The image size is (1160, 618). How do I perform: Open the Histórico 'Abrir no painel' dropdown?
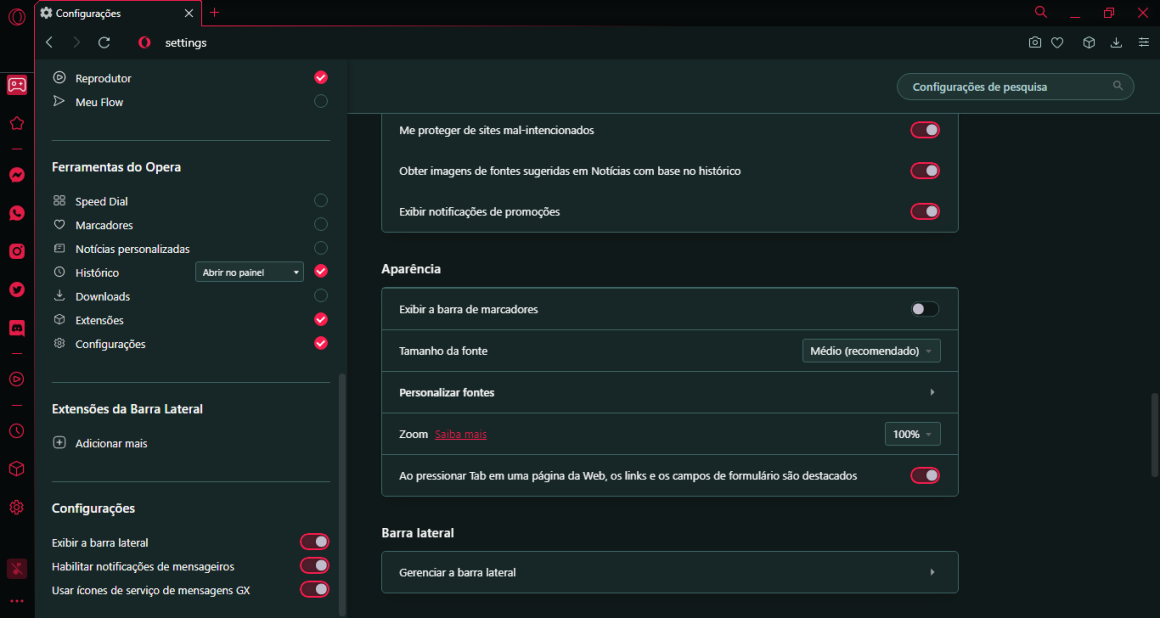[x=249, y=272]
